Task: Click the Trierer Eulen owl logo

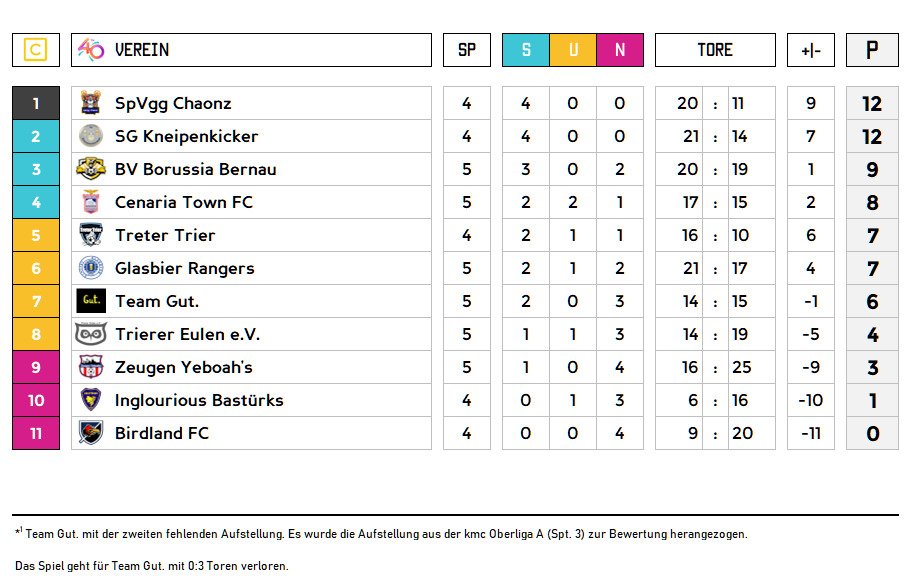Action: [91, 334]
